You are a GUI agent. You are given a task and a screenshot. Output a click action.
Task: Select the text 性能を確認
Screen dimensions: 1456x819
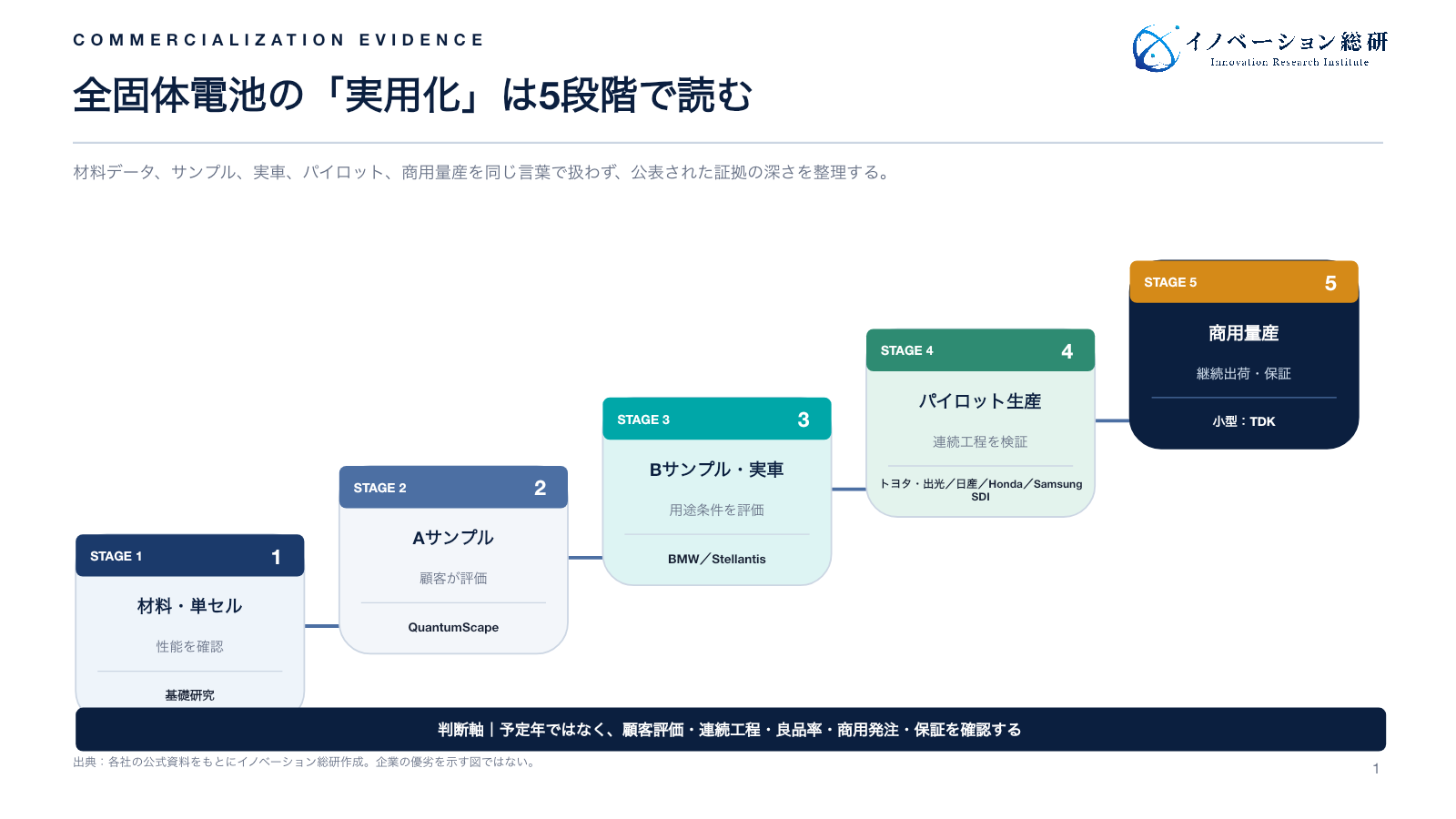[189, 646]
